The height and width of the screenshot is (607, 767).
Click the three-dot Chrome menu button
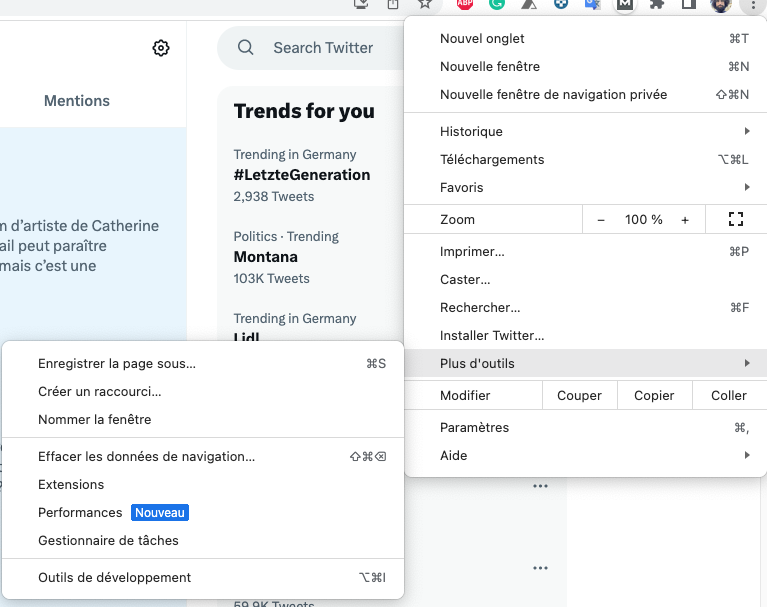click(753, 5)
